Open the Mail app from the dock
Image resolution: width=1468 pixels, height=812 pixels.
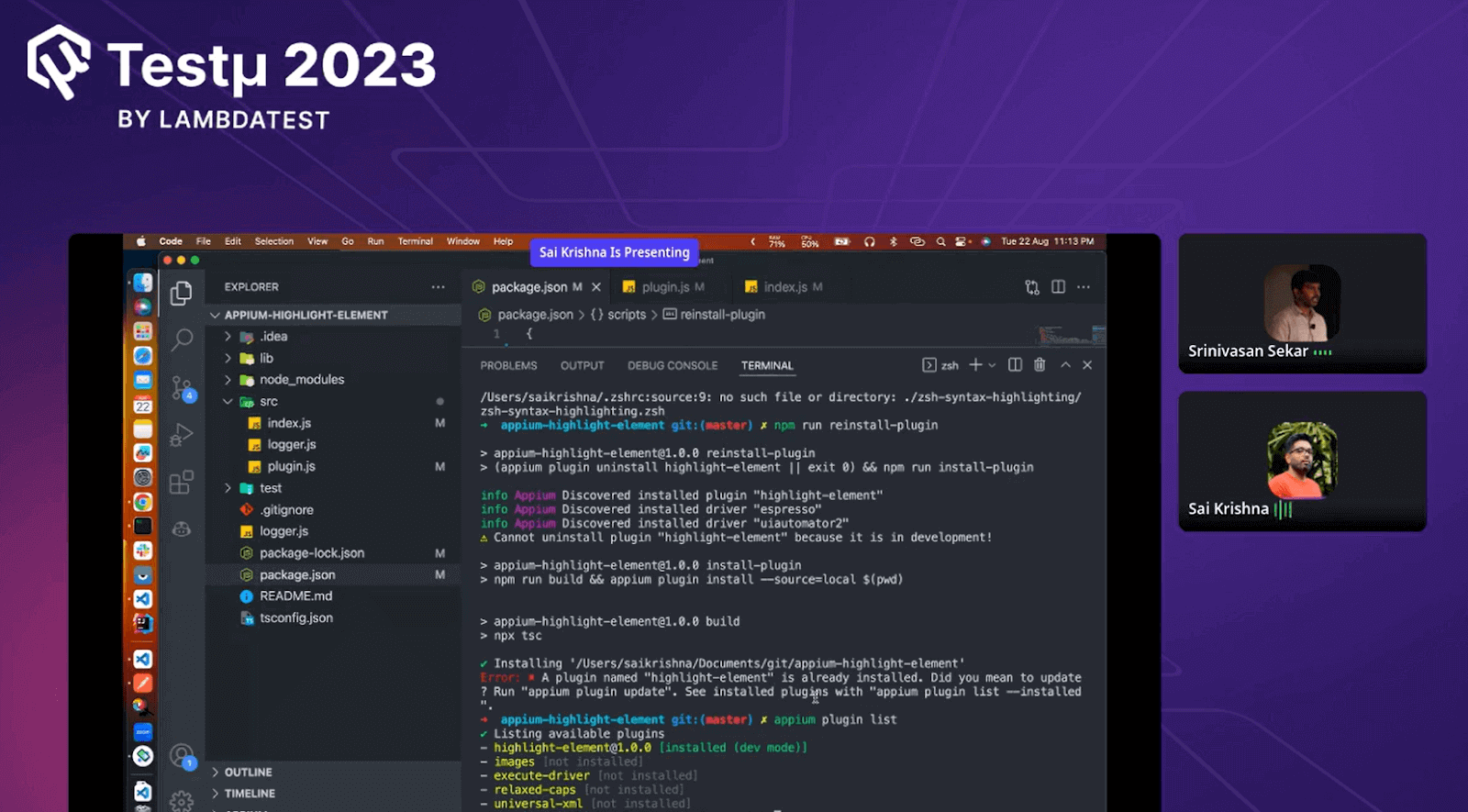(x=142, y=380)
